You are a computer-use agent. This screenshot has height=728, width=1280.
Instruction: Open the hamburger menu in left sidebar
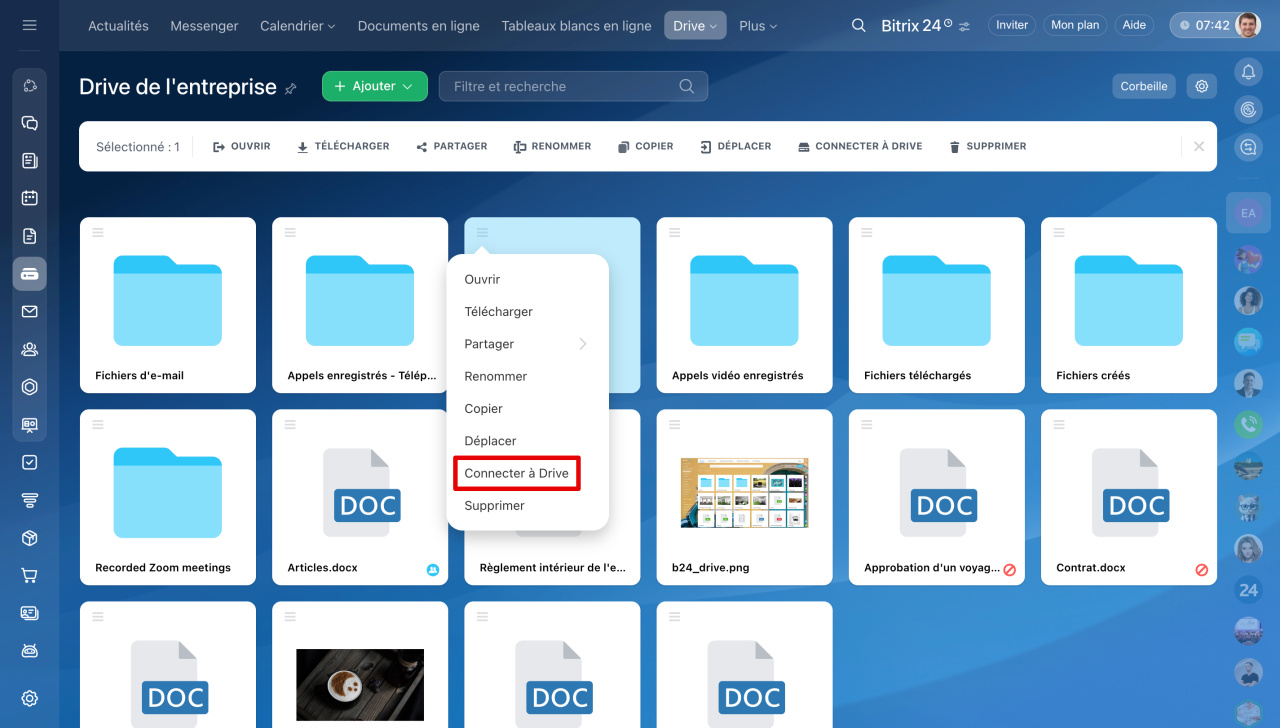tap(29, 25)
